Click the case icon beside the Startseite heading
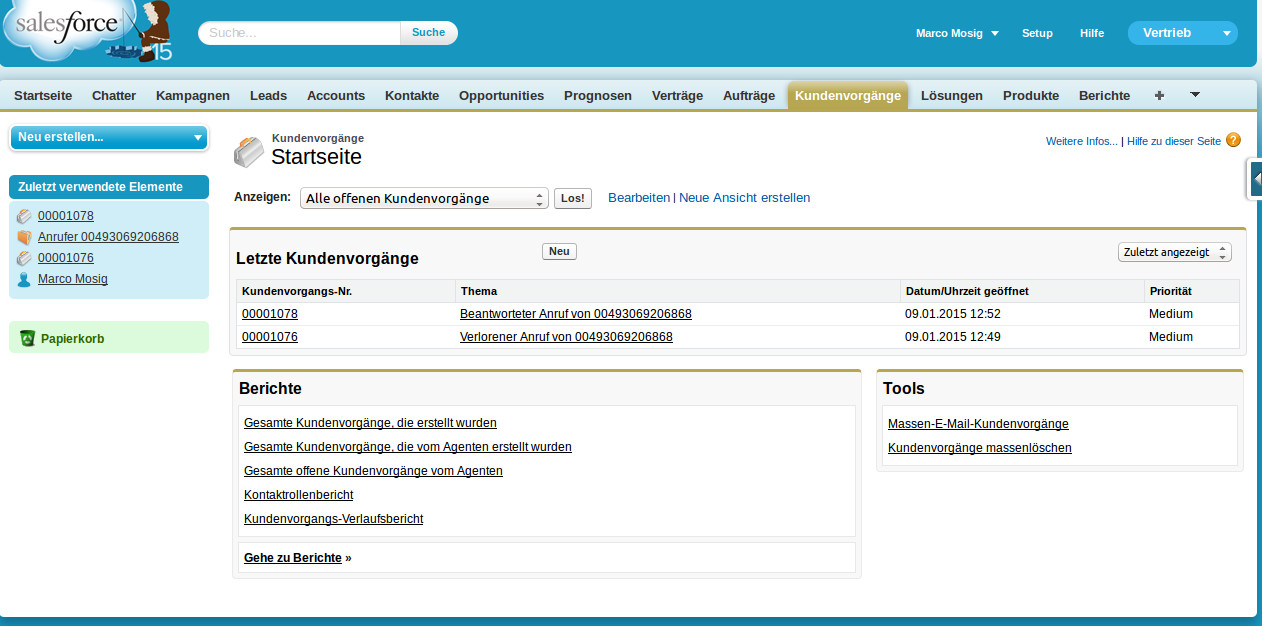The height and width of the screenshot is (626, 1262). pyautogui.click(x=248, y=150)
